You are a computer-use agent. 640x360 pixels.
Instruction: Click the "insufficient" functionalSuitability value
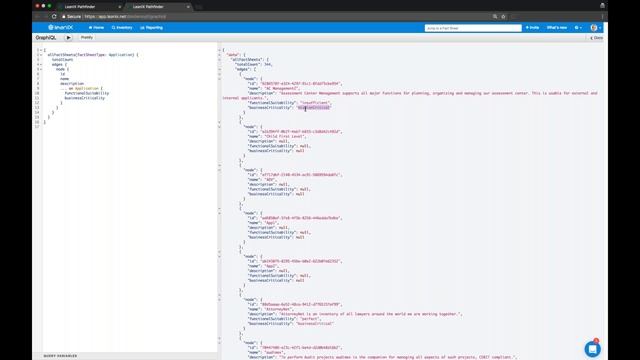[315, 103]
